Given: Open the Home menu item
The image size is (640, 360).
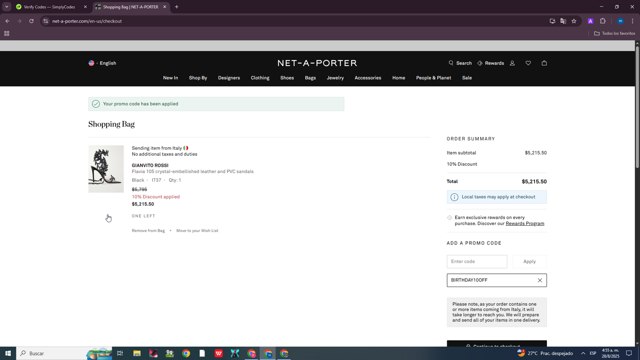Looking at the screenshot, I should tap(398, 78).
